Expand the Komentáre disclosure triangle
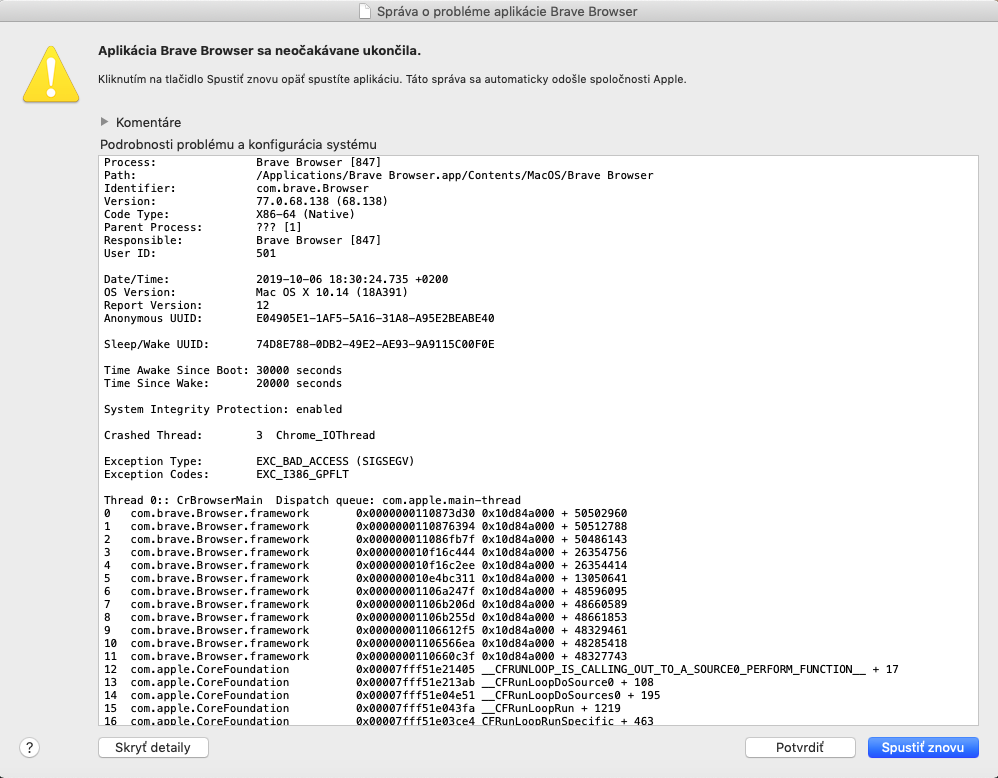 click(104, 122)
